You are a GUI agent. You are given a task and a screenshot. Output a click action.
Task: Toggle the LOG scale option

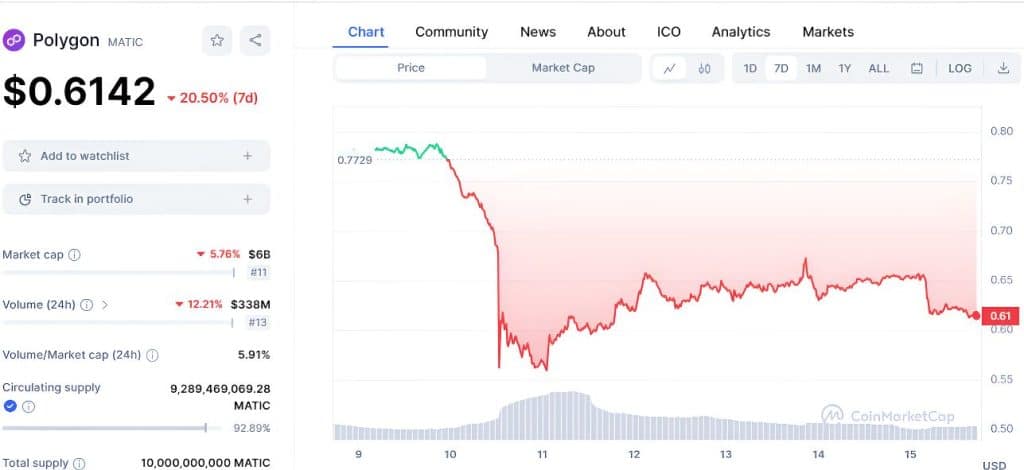pos(959,69)
